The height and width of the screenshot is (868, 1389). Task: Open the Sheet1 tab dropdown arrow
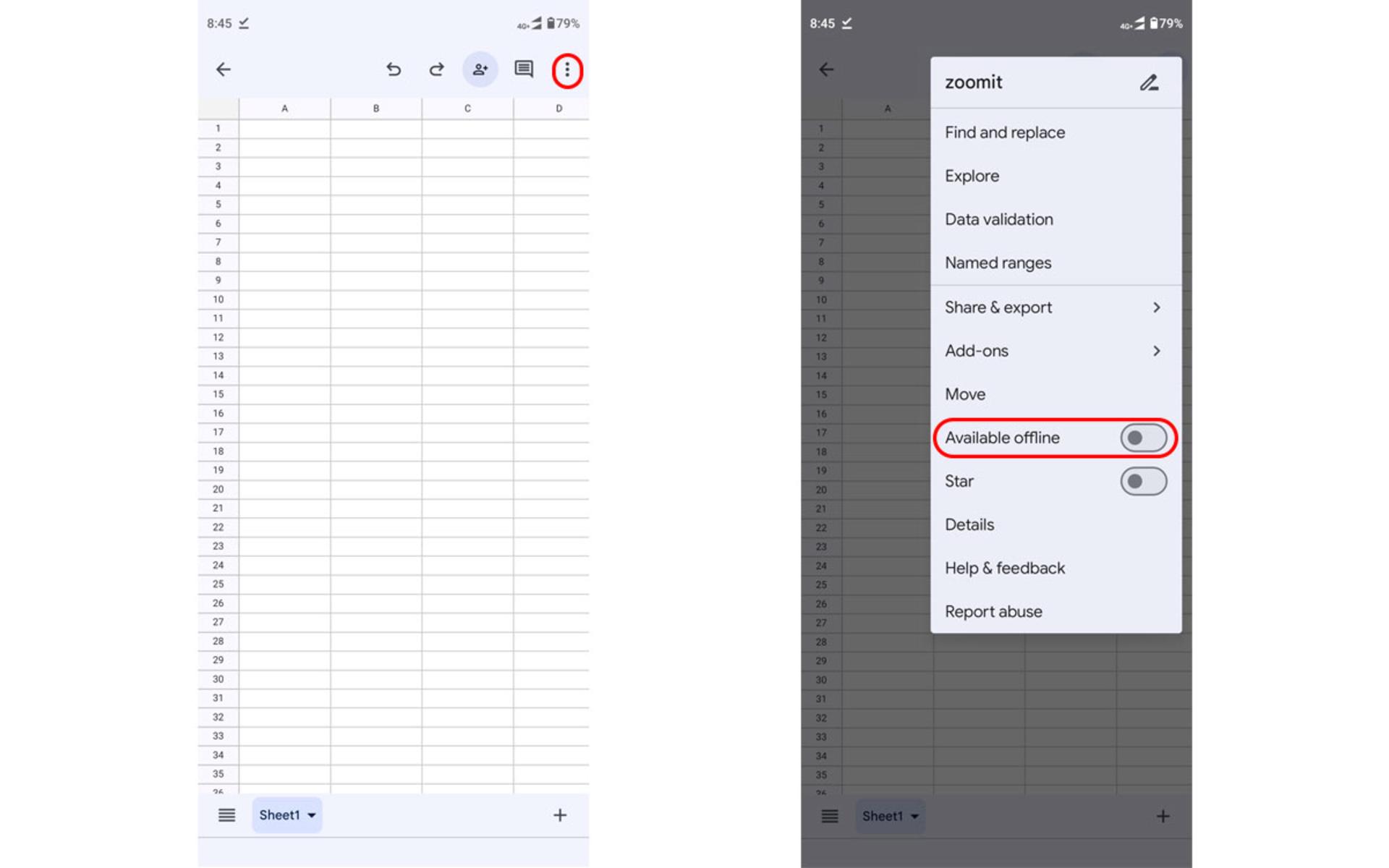(312, 815)
